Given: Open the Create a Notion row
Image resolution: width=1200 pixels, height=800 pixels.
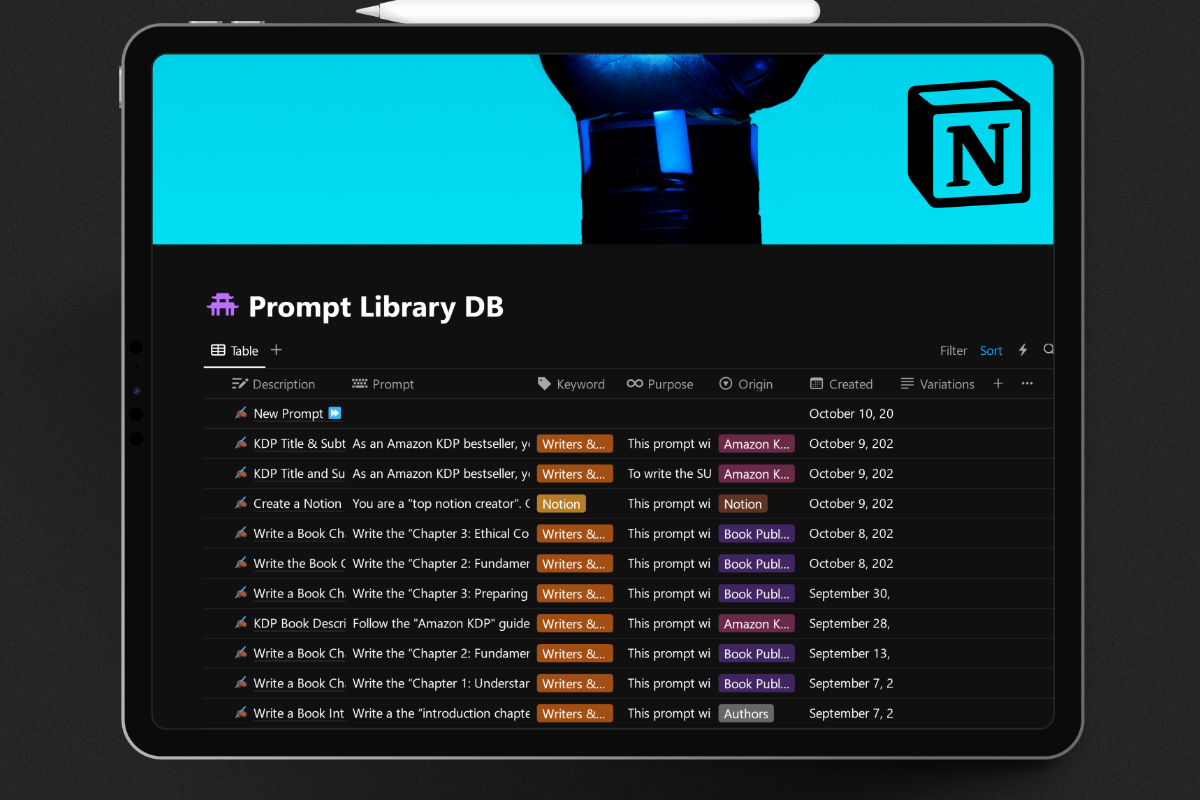Looking at the screenshot, I should pos(297,504).
